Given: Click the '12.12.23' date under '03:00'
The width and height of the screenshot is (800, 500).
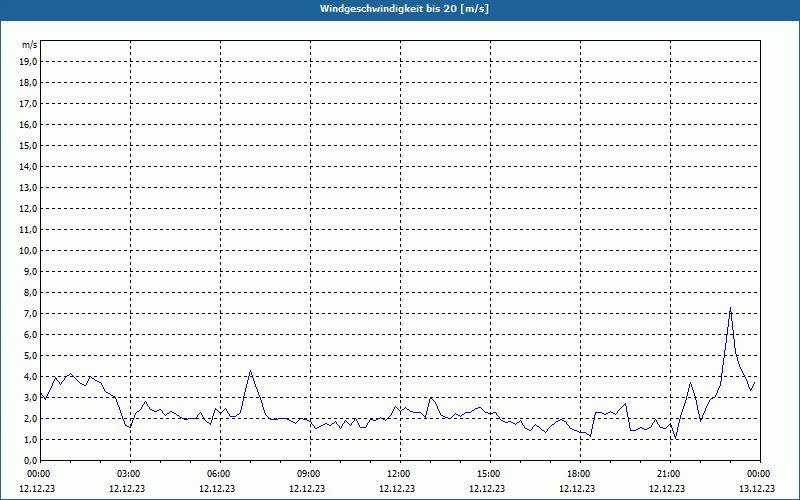Looking at the screenshot, I should coord(127,488).
